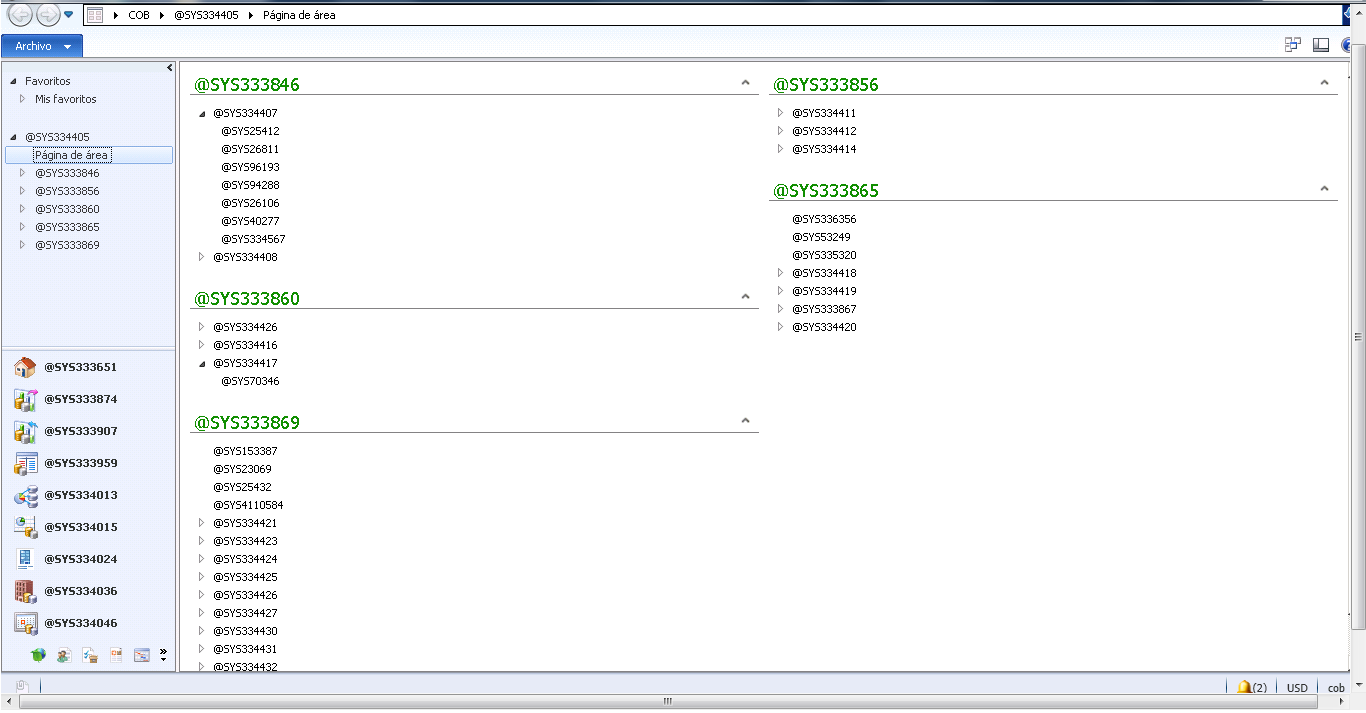Image resolution: width=1366 pixels, height=713 pixels.
Task: Open the @SYS25412 link
Action: click(x=250, y=131)
